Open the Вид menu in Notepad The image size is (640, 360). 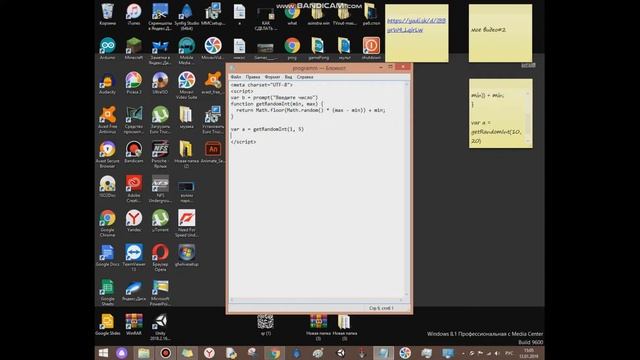288,77
